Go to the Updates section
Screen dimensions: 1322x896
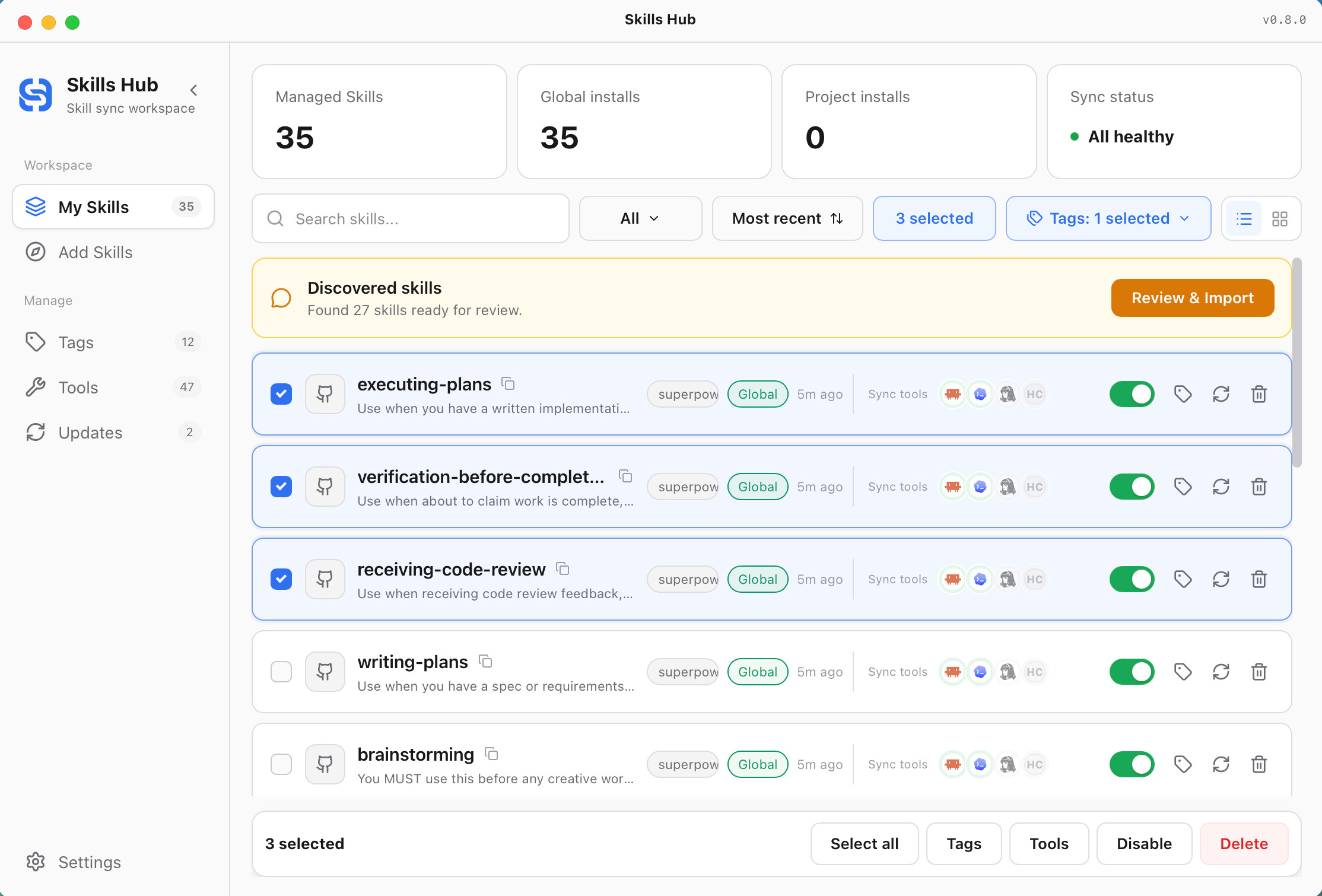(x=113, y=433)
